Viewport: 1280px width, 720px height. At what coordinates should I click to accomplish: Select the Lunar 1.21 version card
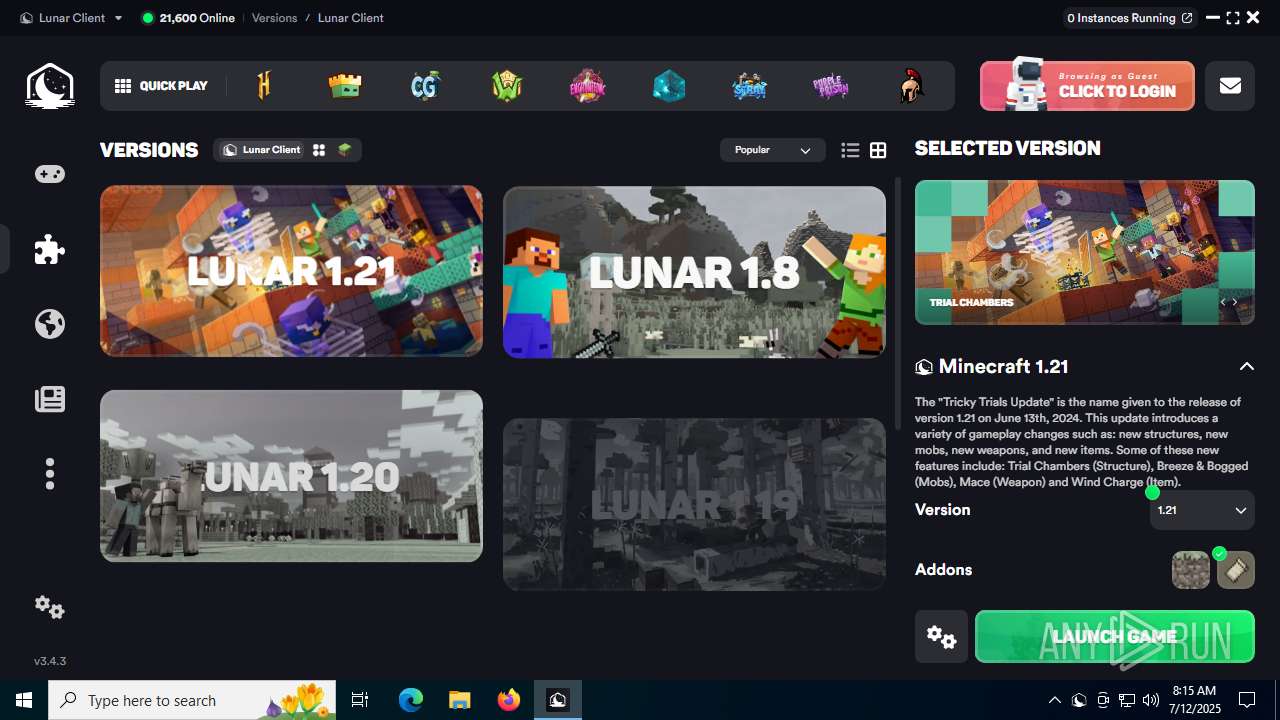tap(291, 271)
